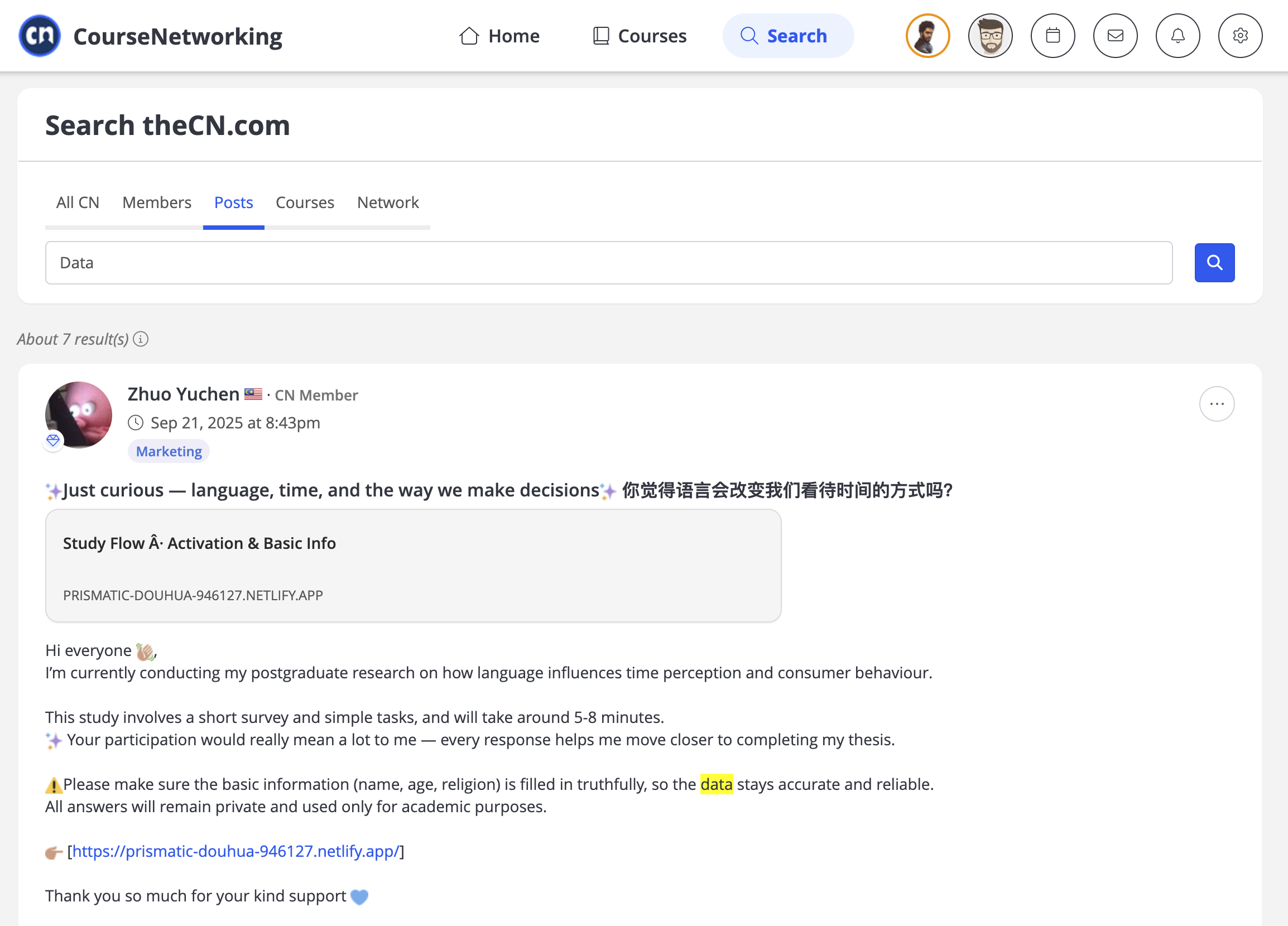Screen dimensions: 1288x926
Task: Open Zhuo Yuchen's profile picture
Action: click(x=78, y=415)
